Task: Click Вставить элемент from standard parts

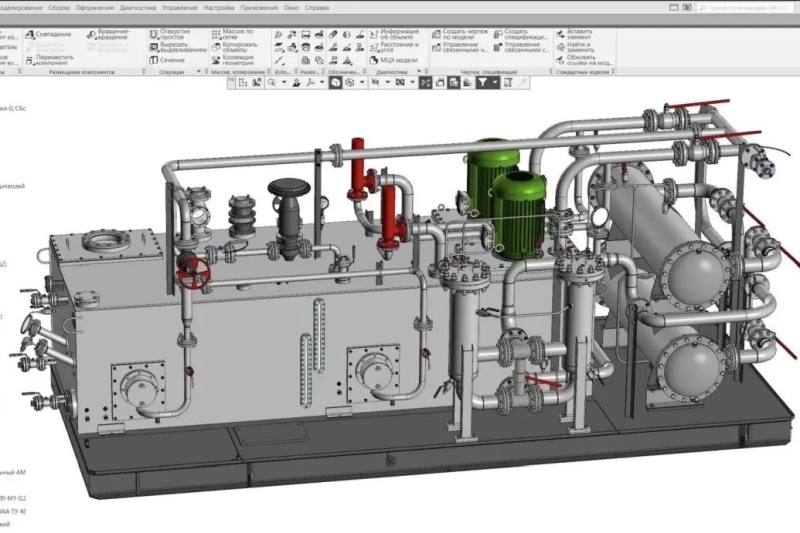Action: pos(574,34)
